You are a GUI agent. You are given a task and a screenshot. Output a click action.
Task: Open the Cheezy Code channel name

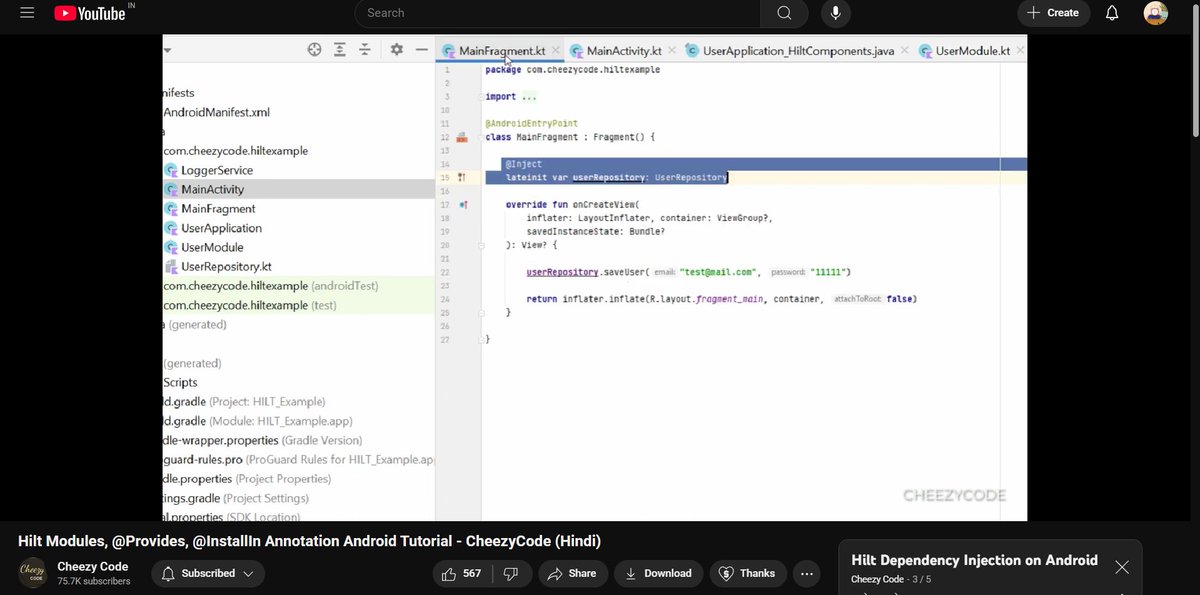(93, 566)
